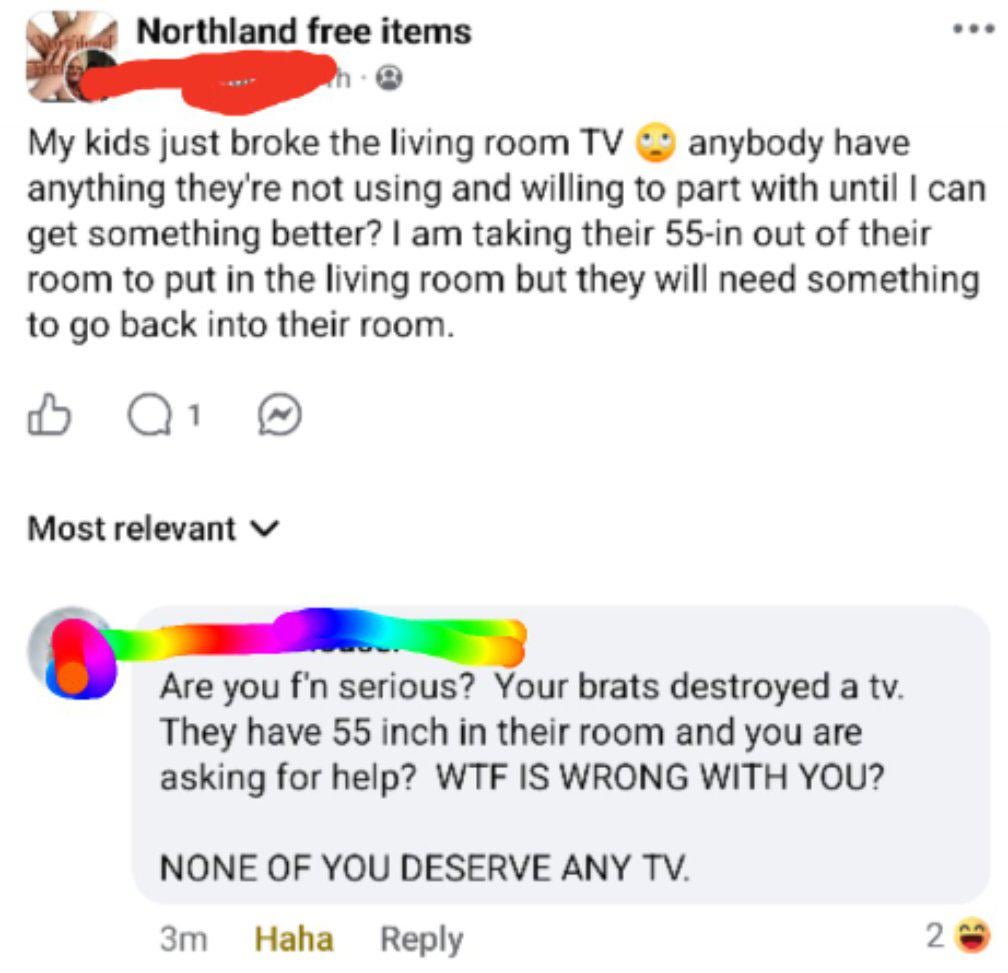Toggle the Haha reaction on the comment
Viewport: 1008px width, 973px height.
pos(294,938)
